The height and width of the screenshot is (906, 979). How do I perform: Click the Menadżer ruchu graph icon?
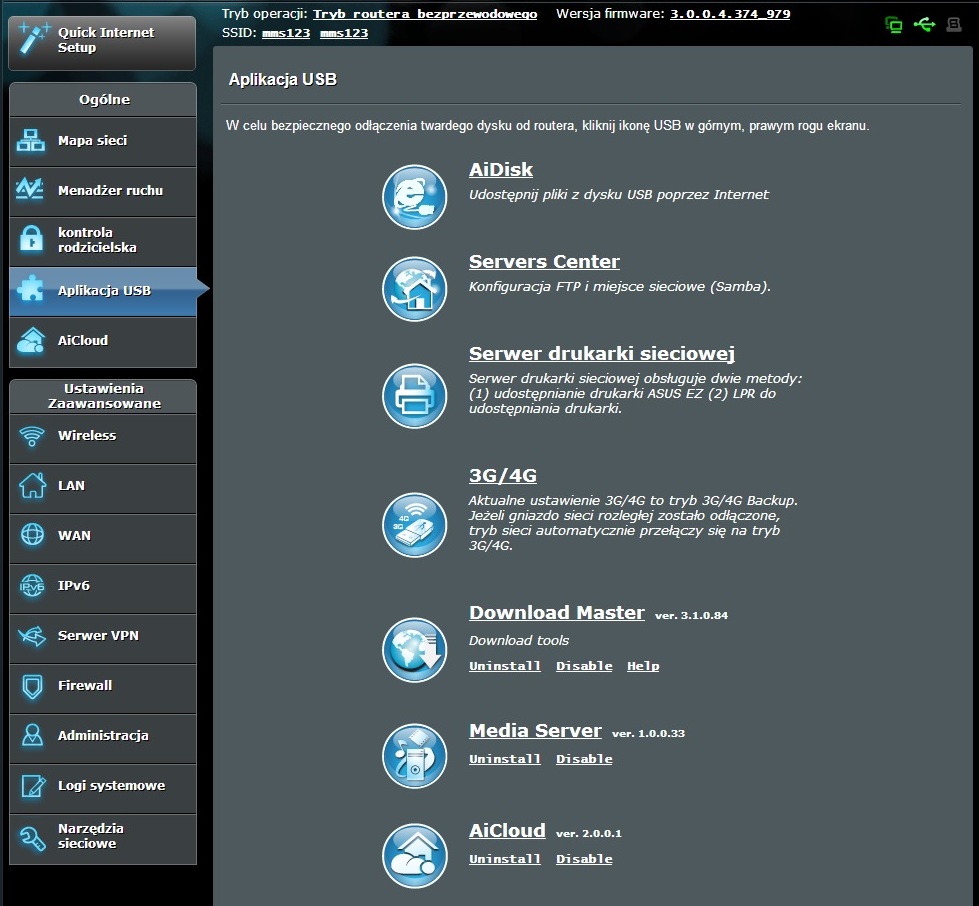point(30,189)
